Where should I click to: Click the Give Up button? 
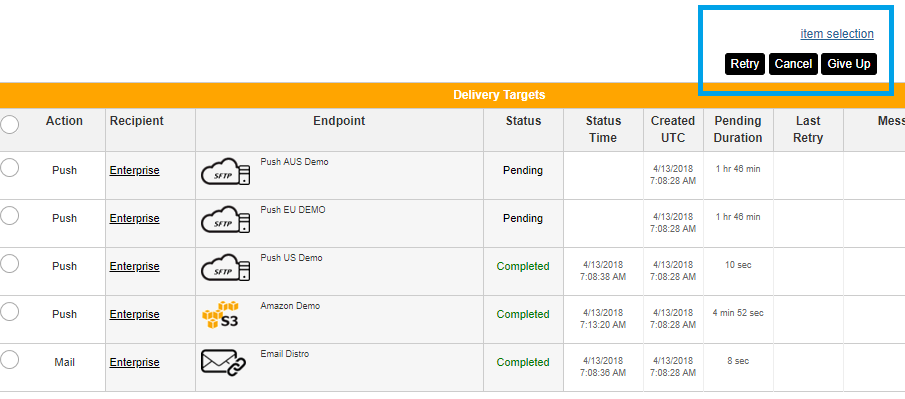[848, 64]
